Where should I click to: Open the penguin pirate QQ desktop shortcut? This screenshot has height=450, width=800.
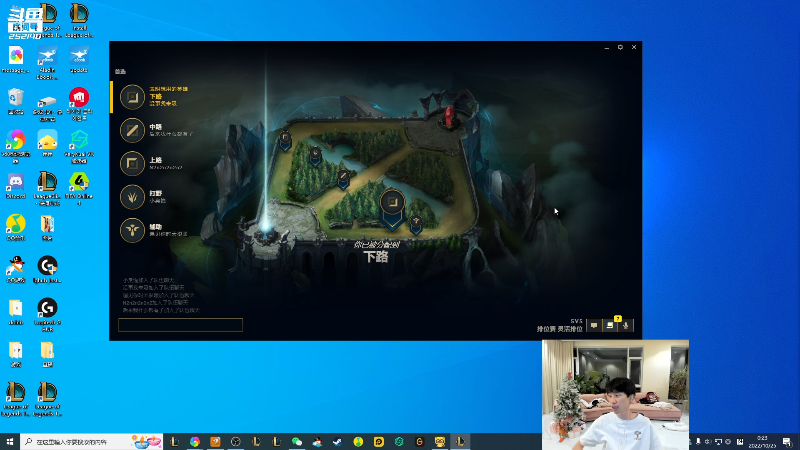coord(16,269)
